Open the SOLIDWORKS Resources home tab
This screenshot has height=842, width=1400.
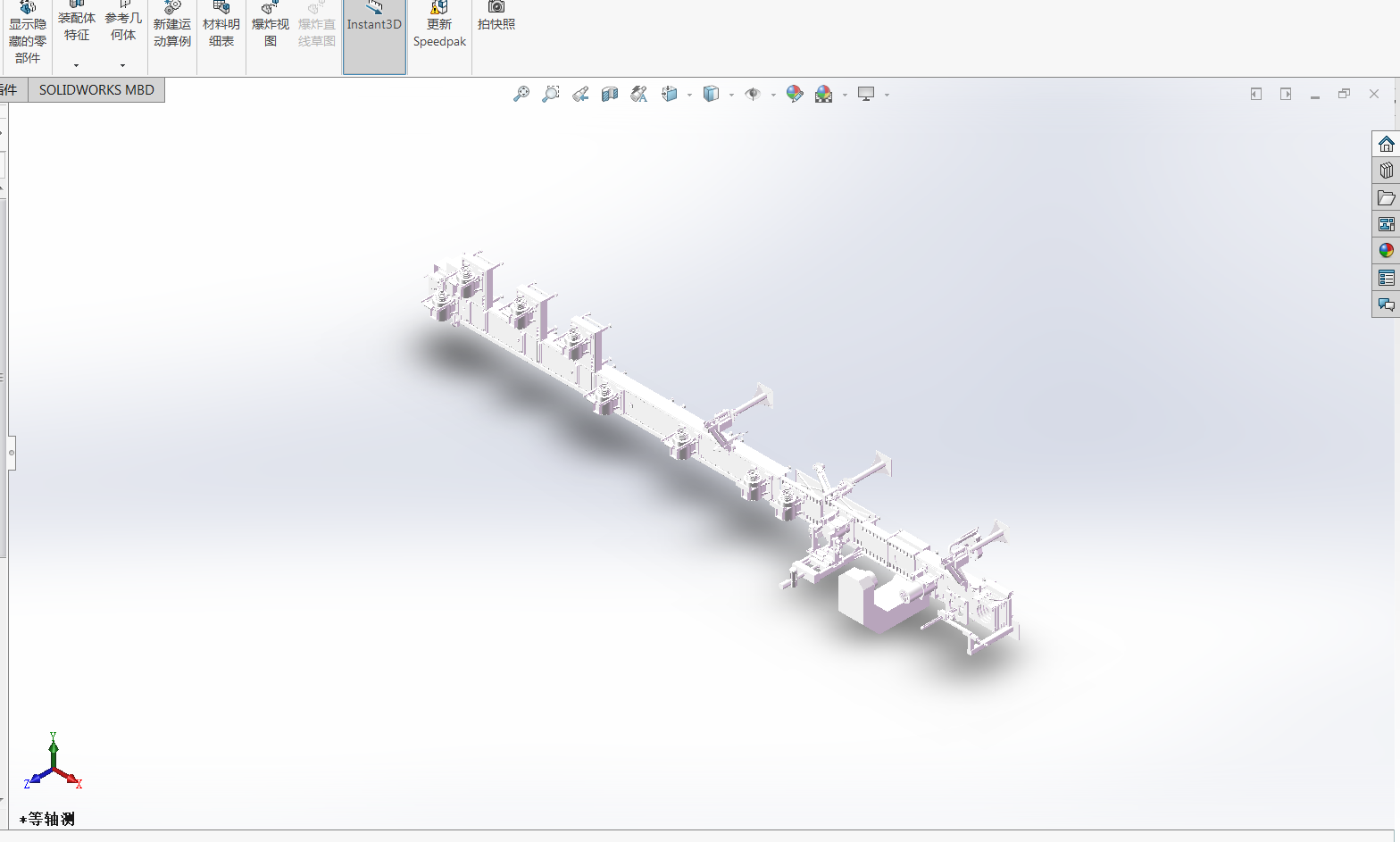tap(1386, 144)
